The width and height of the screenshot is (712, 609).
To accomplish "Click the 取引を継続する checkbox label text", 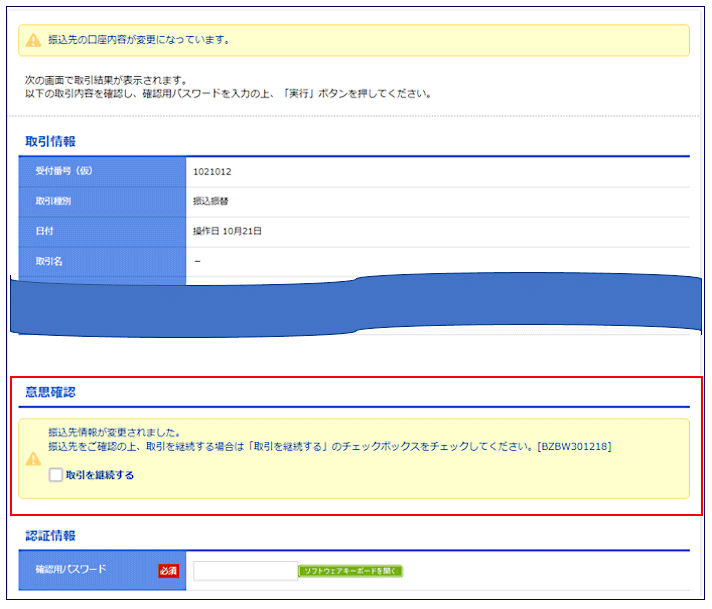I will click(x=100, y=475).
